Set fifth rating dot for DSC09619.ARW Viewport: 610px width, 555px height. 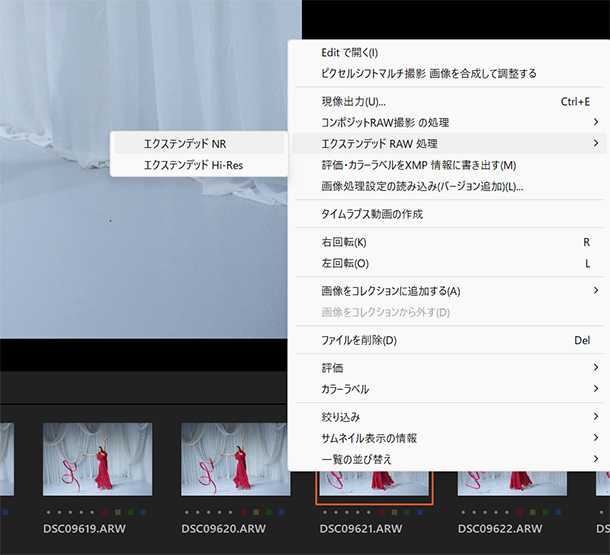click(x=92, y=512)
